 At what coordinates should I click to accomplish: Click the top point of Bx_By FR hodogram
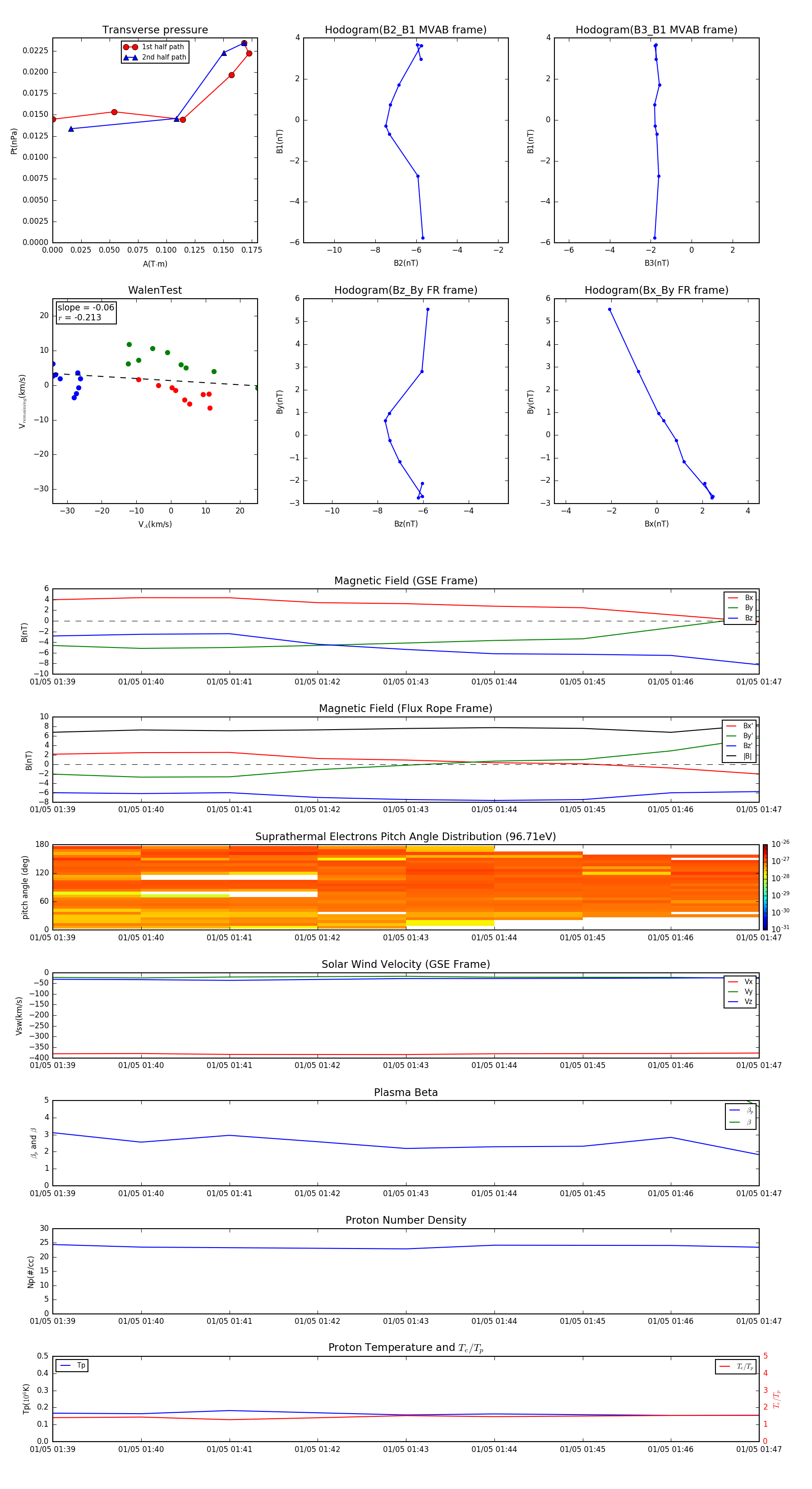coord(609,309)
